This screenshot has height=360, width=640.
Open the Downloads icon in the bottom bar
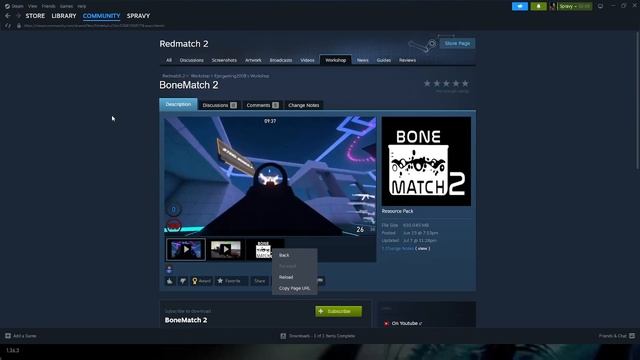(x=283, y=336)
